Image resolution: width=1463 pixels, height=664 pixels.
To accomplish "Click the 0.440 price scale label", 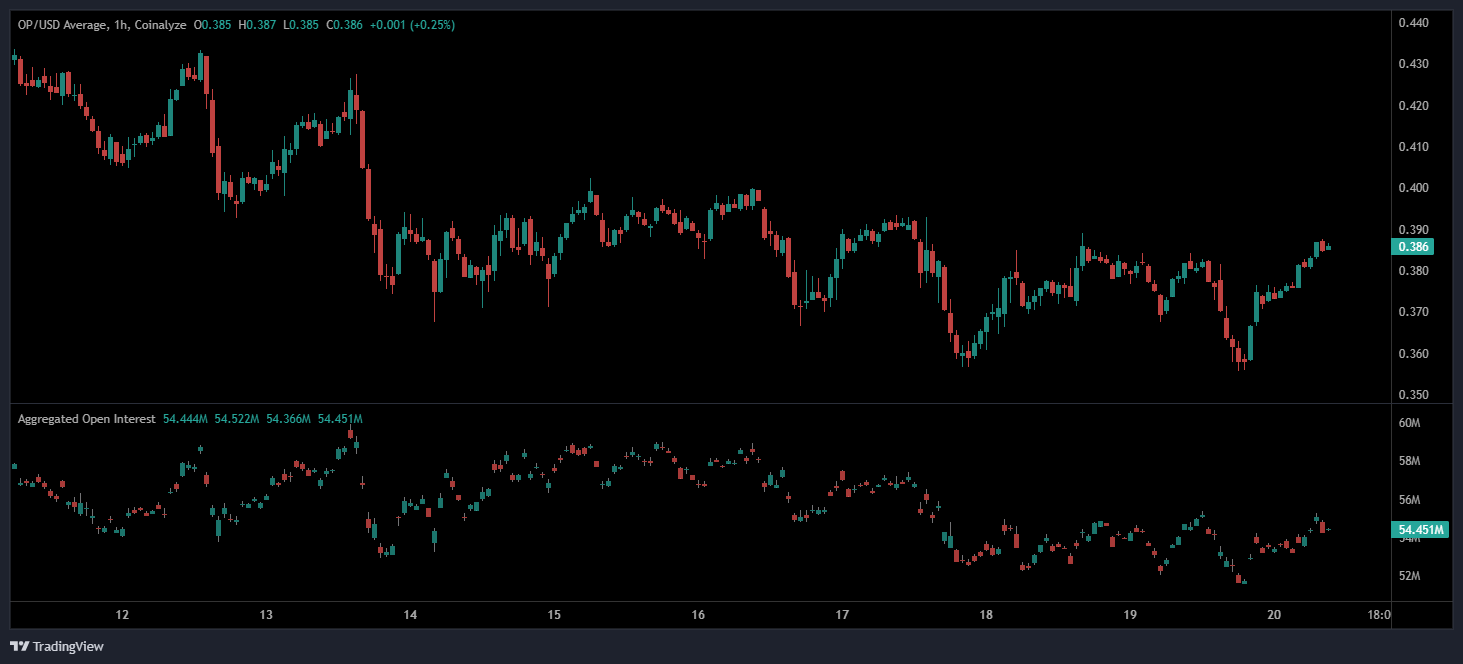I will pyautogui.click(x=1412, y=22).
